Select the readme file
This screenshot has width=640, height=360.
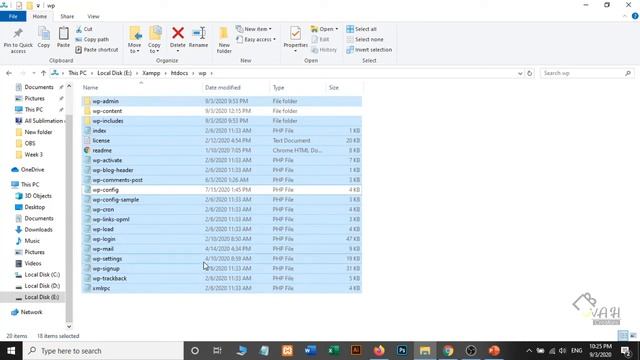(x=222, y=150)
